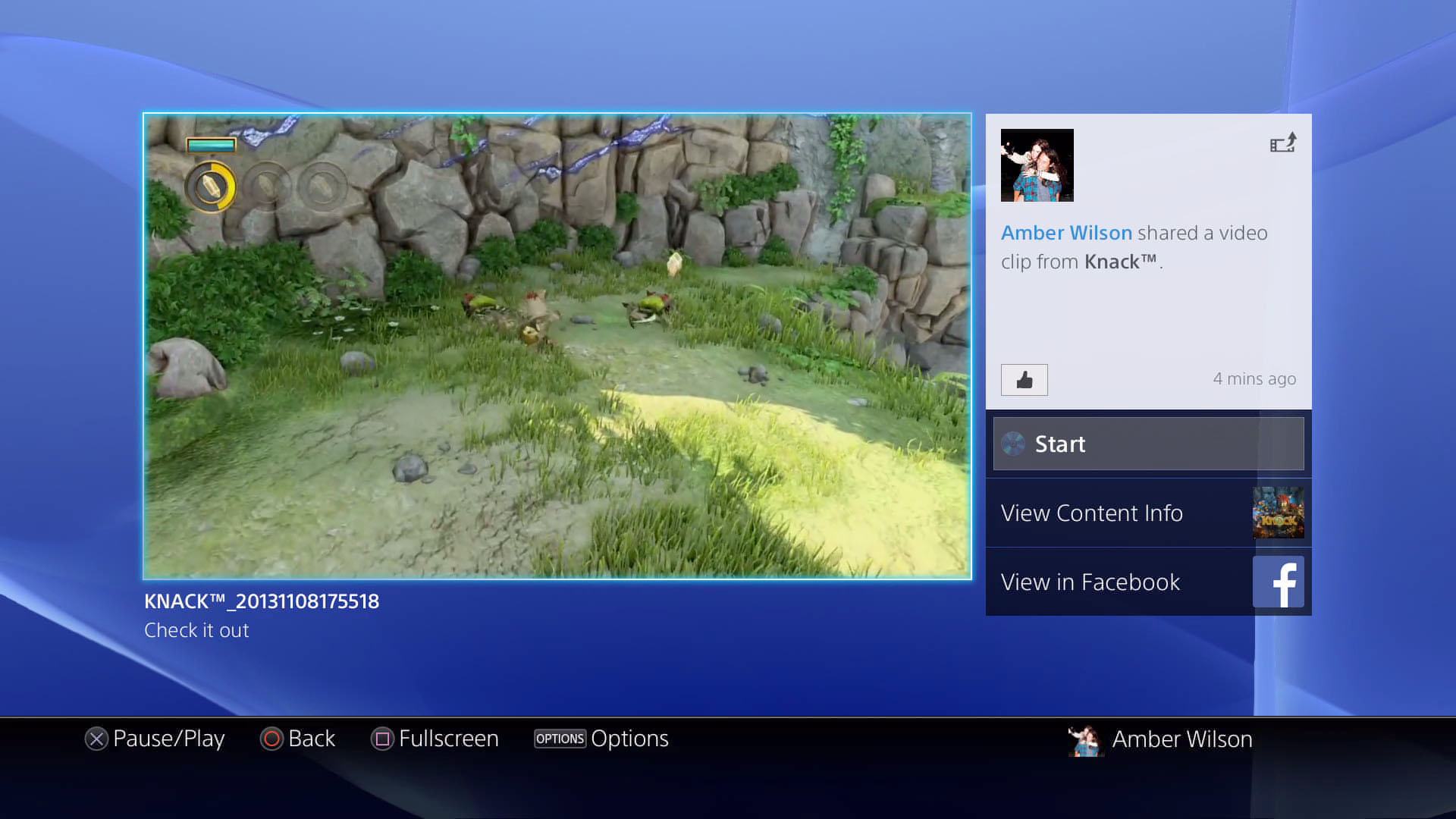Click the Knack game title link
The image size is (1456, 819).
tap(1120, 262)
